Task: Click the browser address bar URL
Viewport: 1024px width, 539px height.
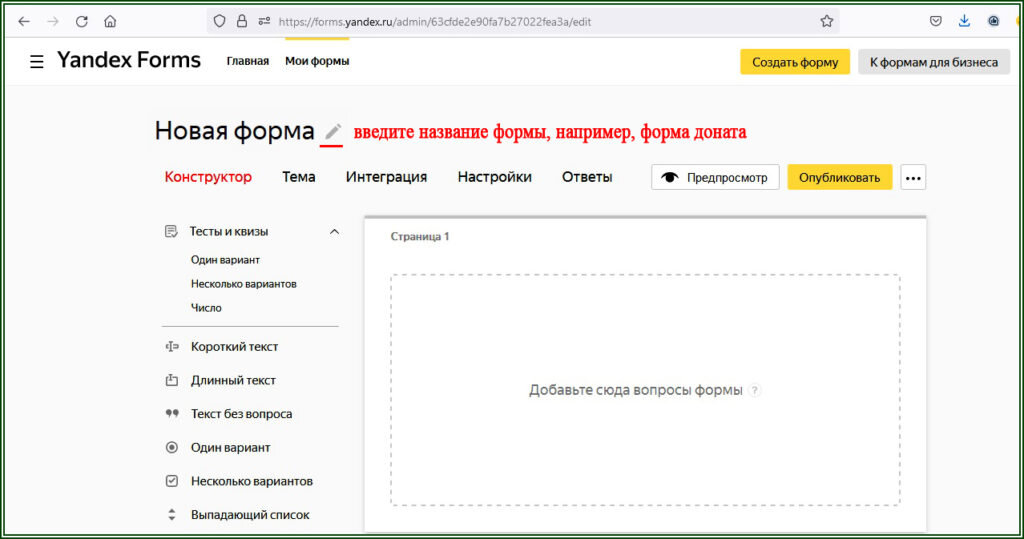Action: (435, 22)
